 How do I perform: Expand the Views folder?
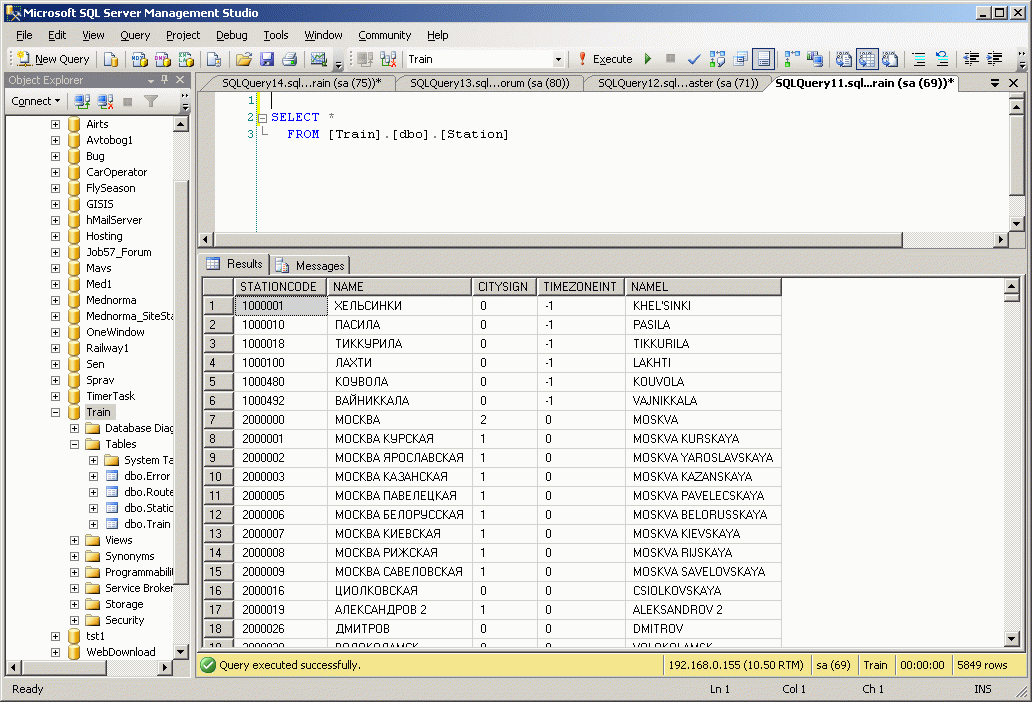pos(74,540)
